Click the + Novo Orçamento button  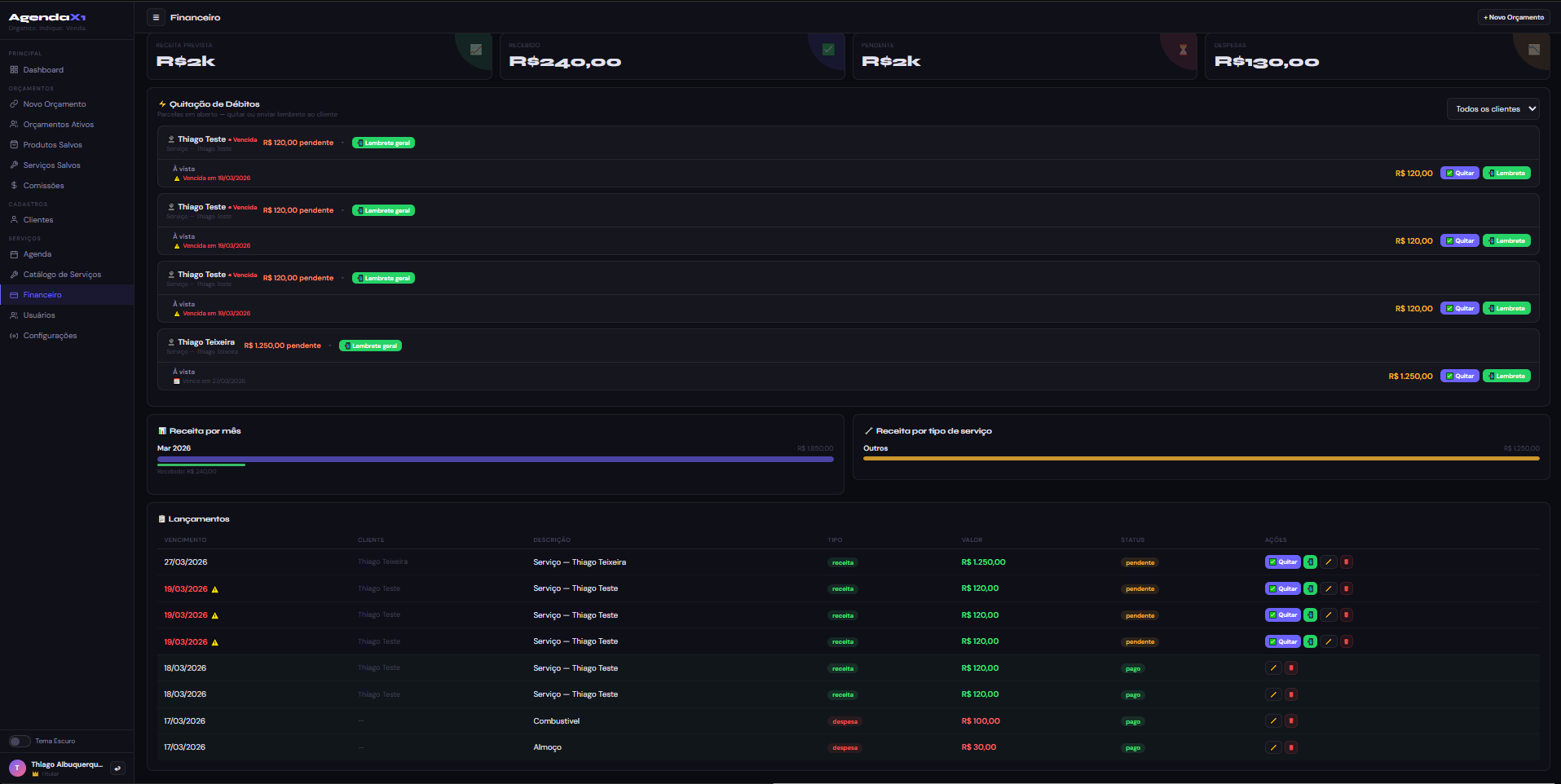tap(1513, 17)
